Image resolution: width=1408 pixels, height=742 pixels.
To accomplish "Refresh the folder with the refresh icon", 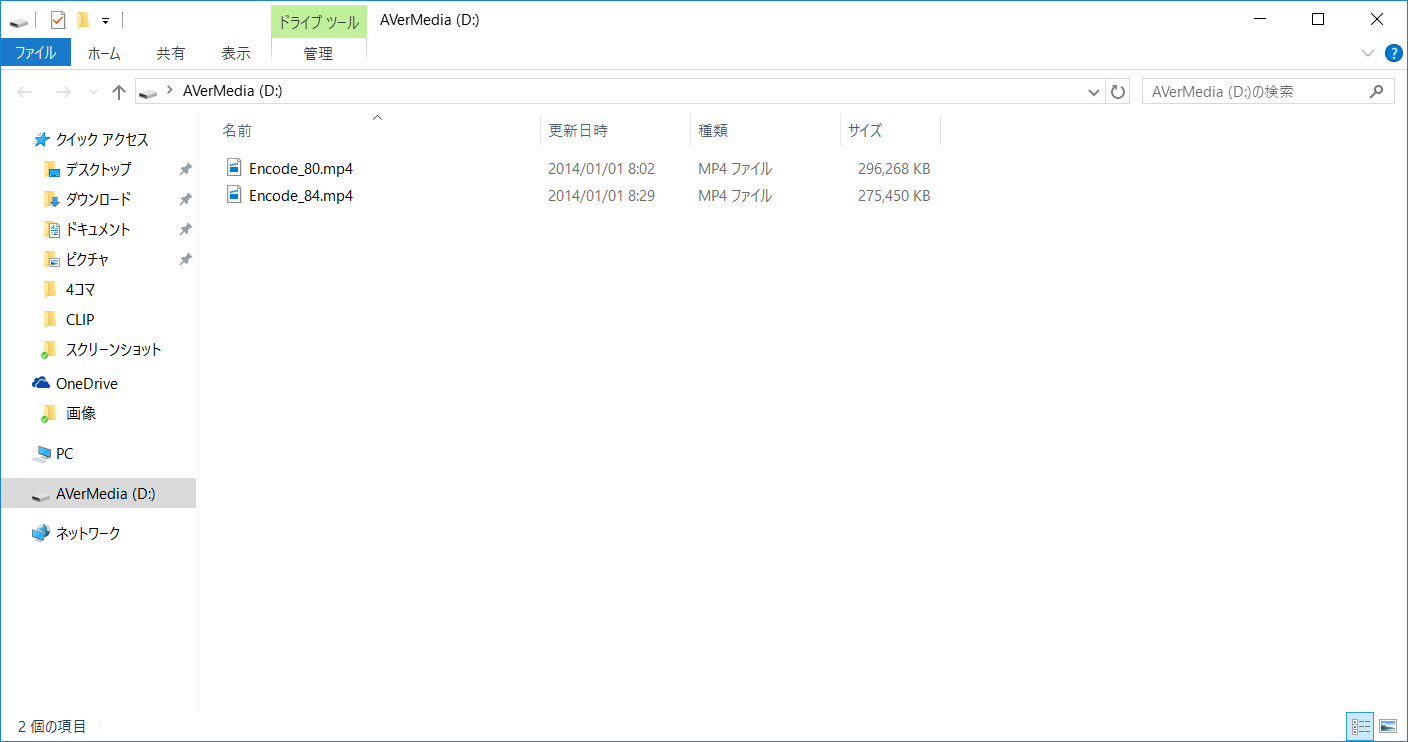I will click(x=1118, y=92).
